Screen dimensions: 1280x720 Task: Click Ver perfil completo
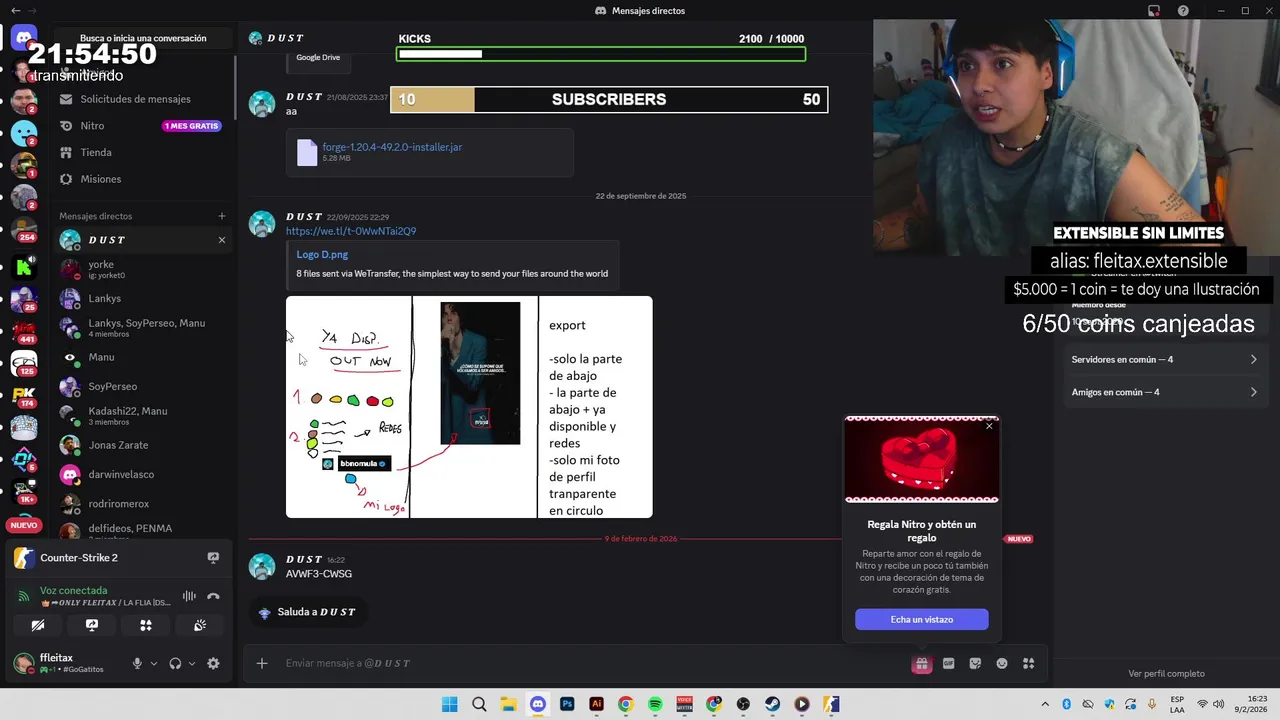1166,674
